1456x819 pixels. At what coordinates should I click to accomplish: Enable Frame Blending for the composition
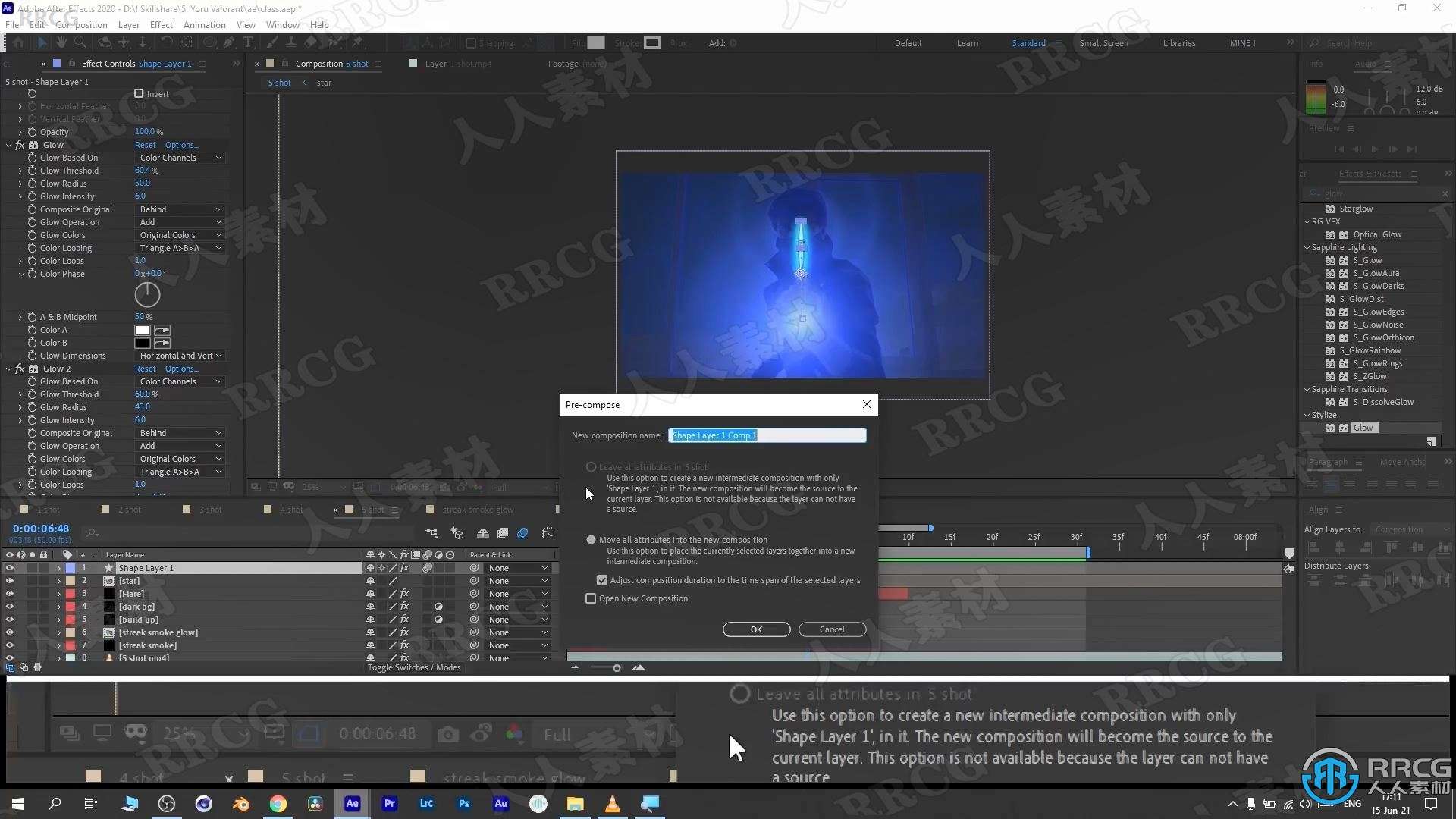coord(502,534)
